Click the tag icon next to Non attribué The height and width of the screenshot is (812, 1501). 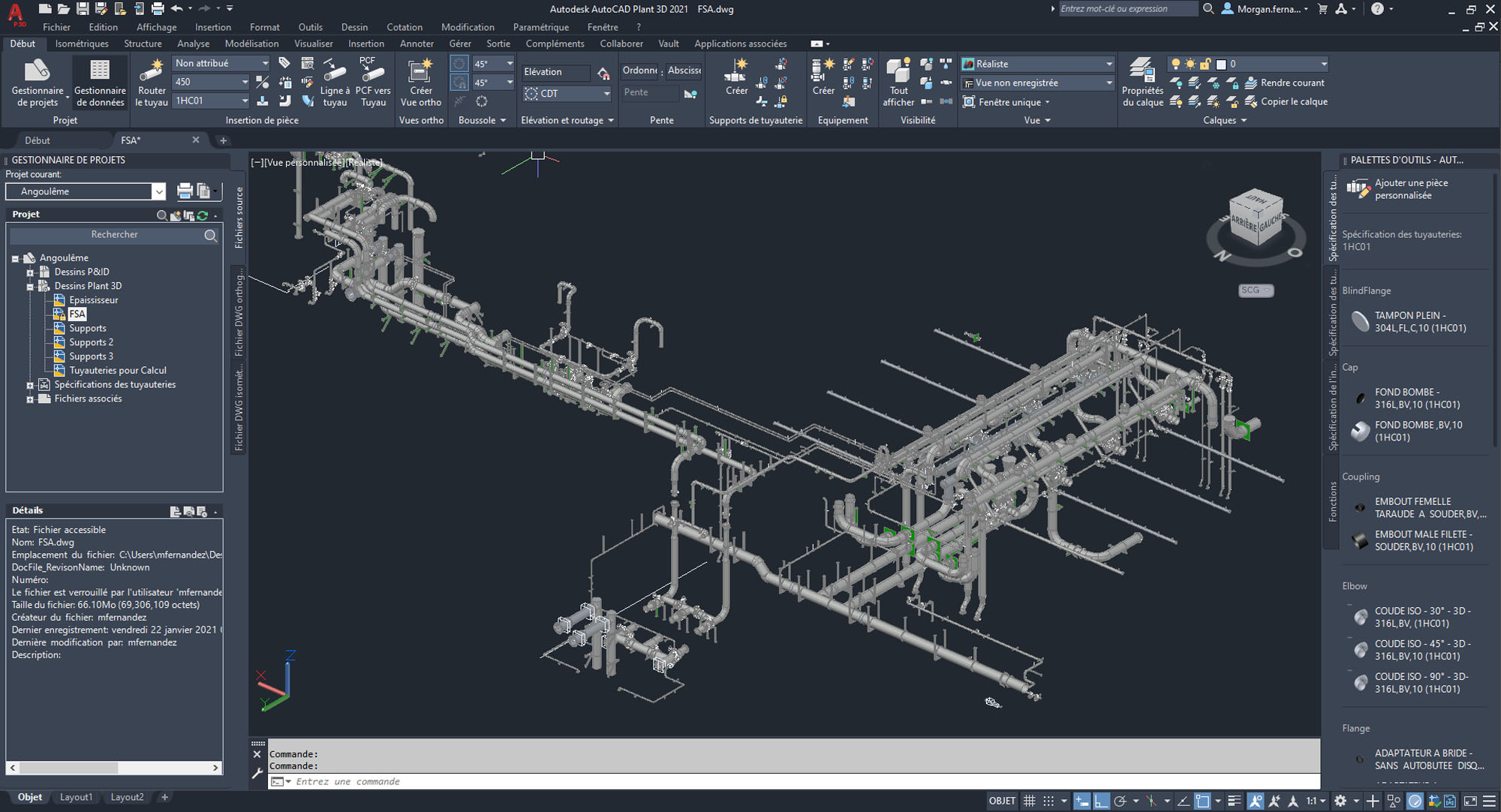(x=284, y=63)
